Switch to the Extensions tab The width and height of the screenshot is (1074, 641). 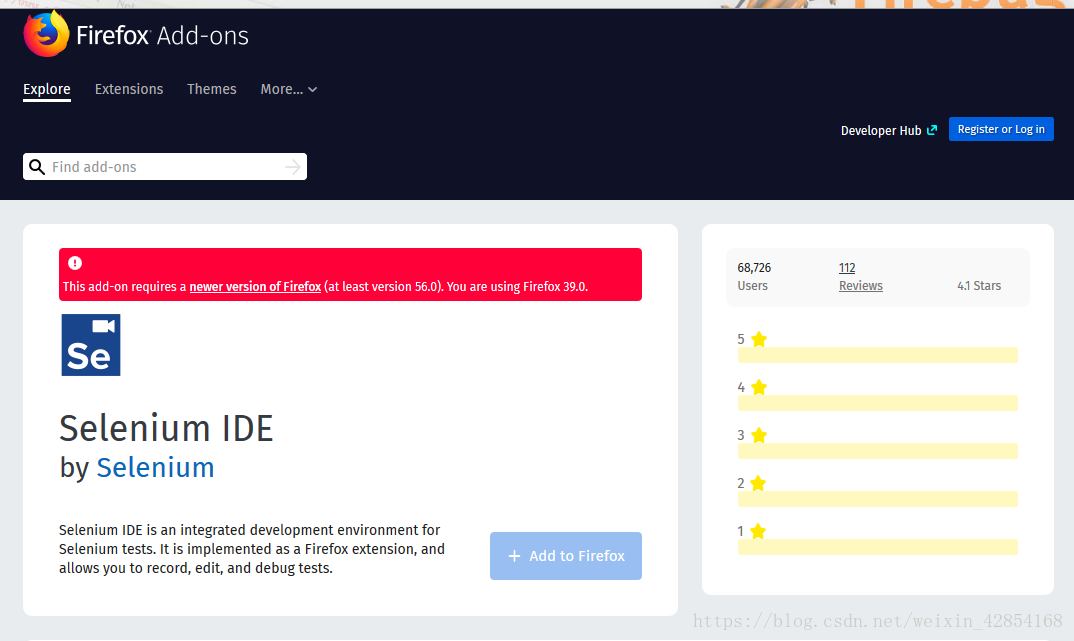click(129, 89)
